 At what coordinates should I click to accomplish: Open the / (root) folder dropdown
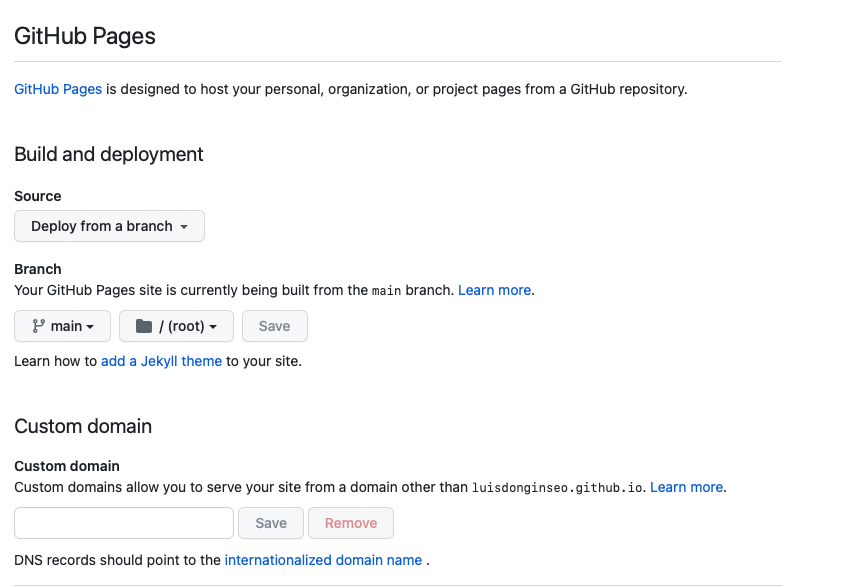pyautogui.click(x=176, y=326)
